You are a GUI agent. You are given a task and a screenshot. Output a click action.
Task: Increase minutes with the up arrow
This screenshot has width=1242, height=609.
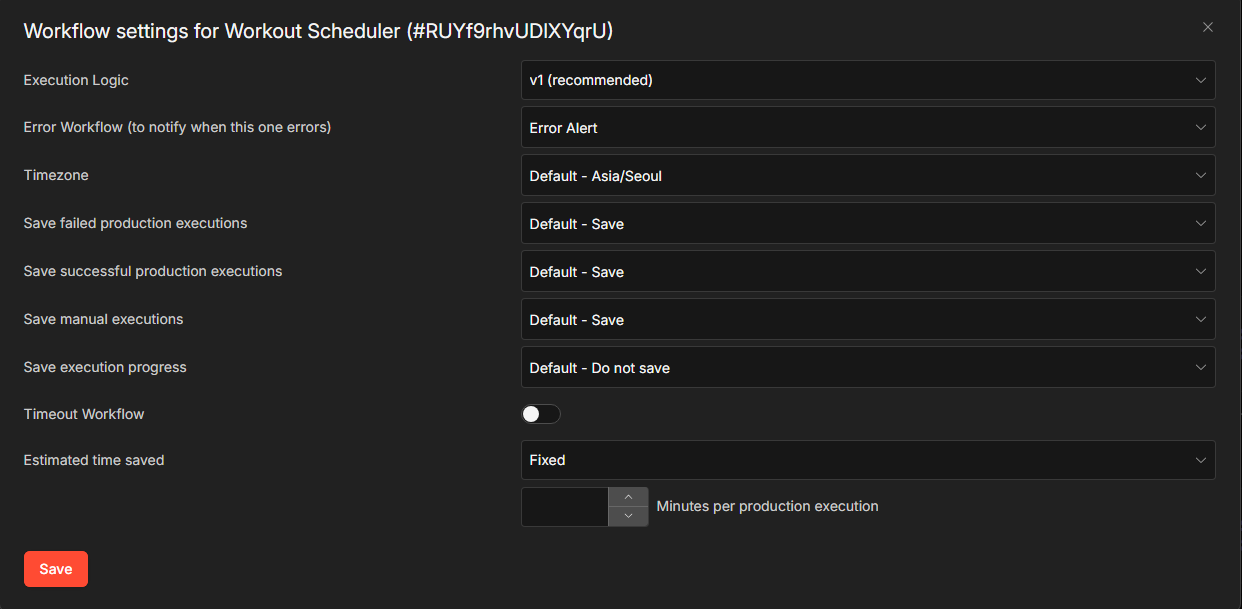click(628, 497)
